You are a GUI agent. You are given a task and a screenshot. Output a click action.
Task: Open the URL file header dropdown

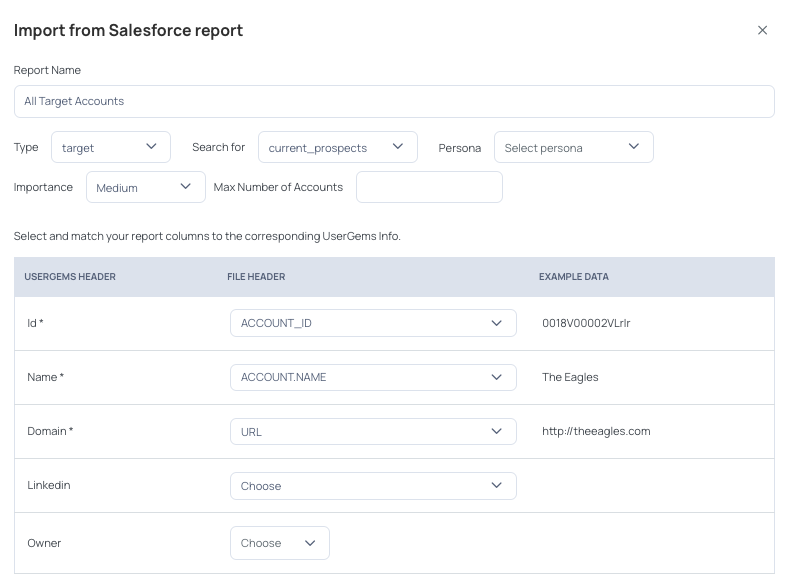373,431
